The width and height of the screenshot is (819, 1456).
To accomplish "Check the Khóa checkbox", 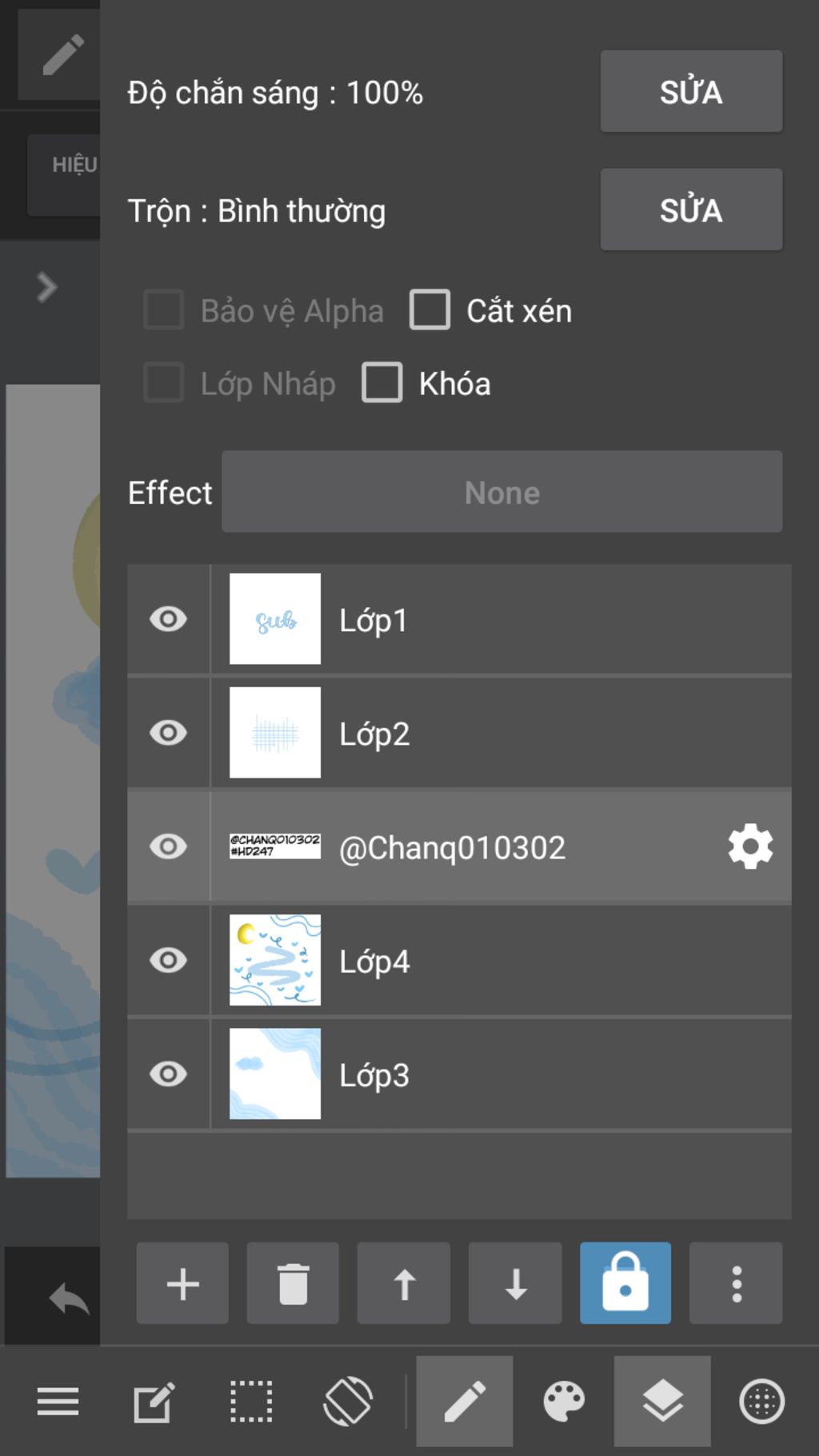I will click(382, 382).
